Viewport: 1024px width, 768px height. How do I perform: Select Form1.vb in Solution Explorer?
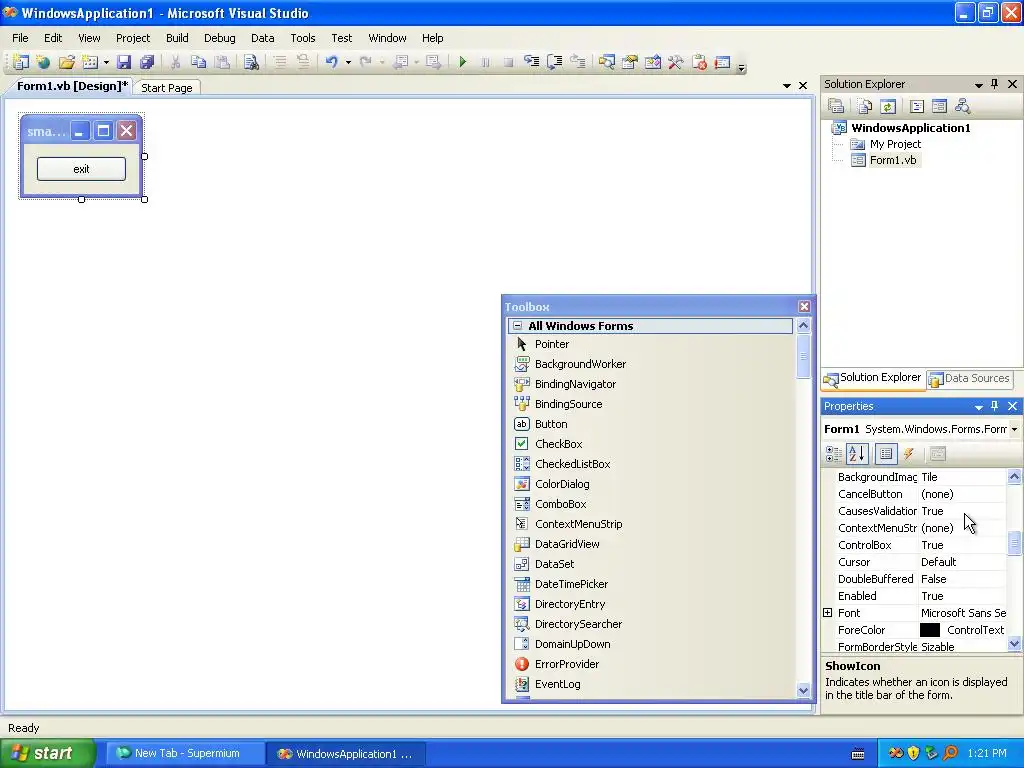click(x=893, y=160)
